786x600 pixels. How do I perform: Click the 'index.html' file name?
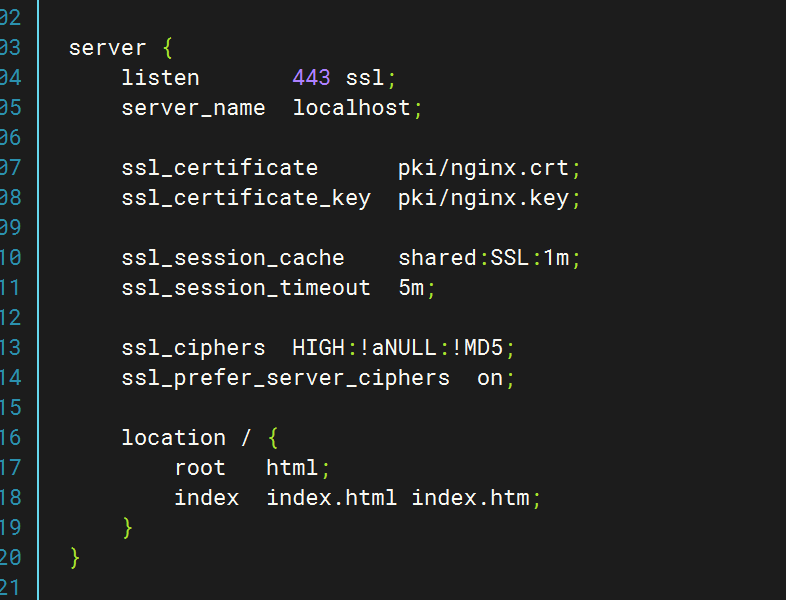(331, 498)
